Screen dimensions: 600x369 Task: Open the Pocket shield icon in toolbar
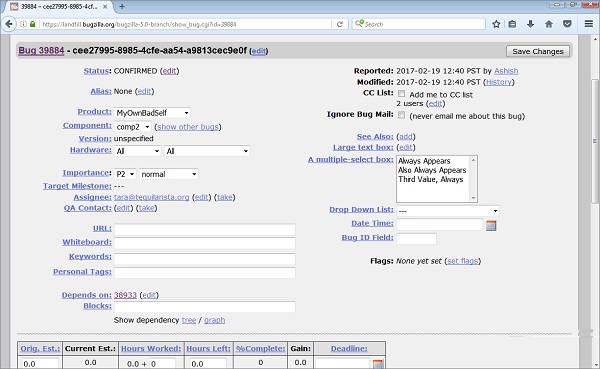pyautogui.click(x=567, y=24)
